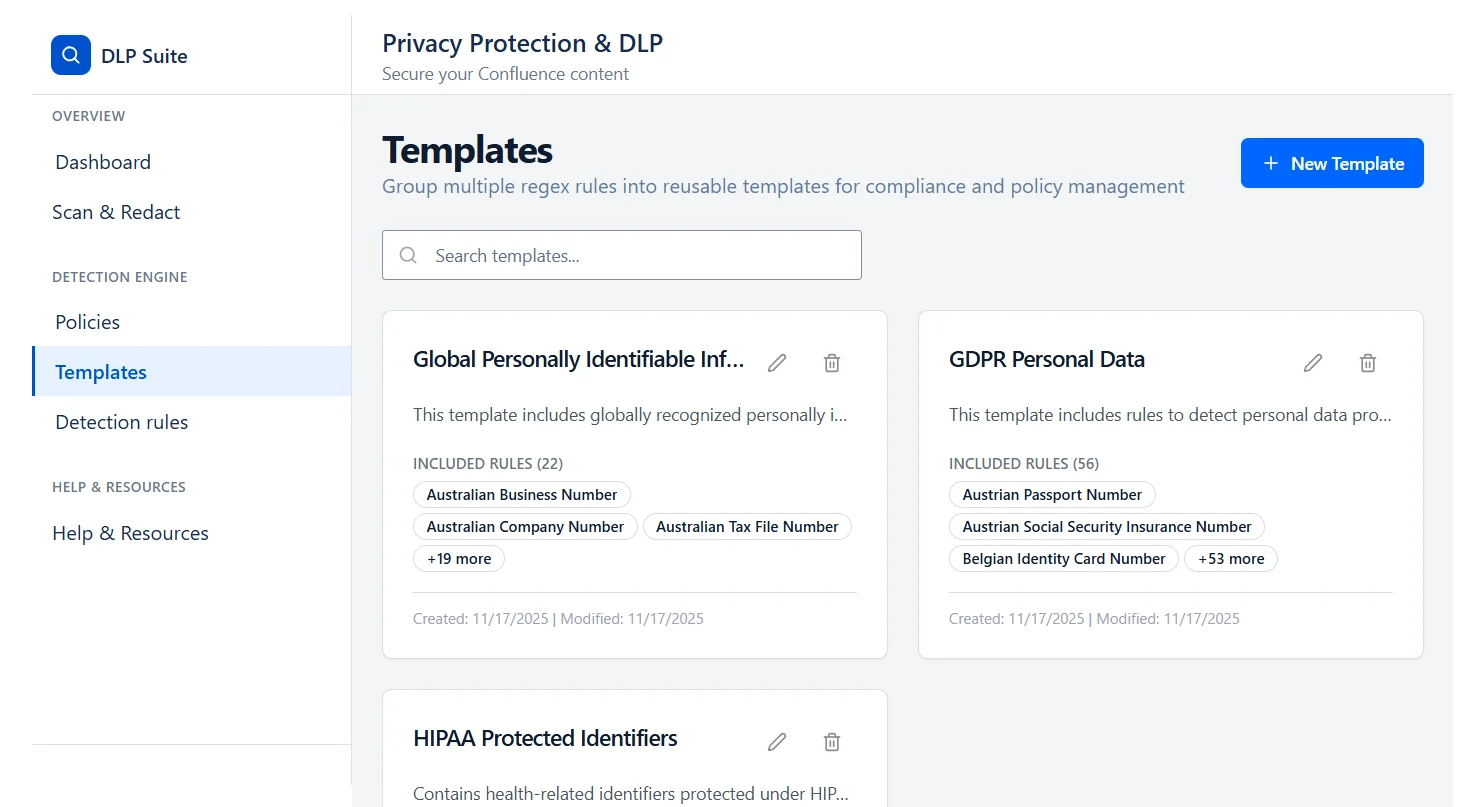The width and height of the screenshot is (1457, 807).
Task: Click the search magnifier icon in search bar
Action: pos(407,255)
